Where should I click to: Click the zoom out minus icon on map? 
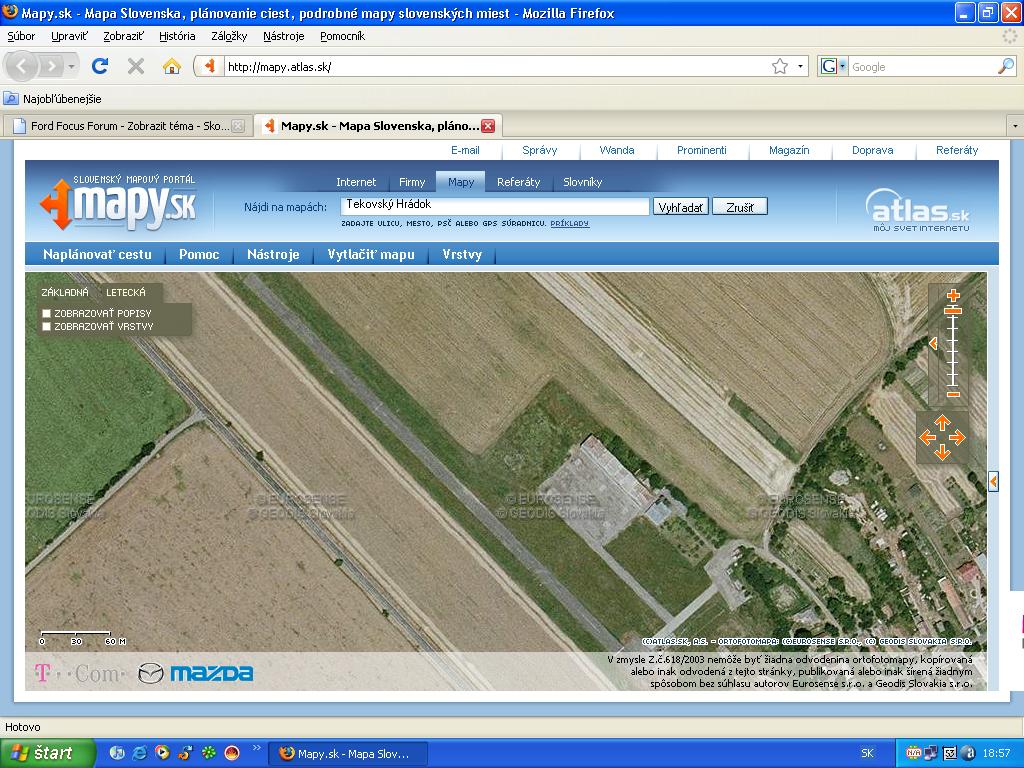[953, 394]
